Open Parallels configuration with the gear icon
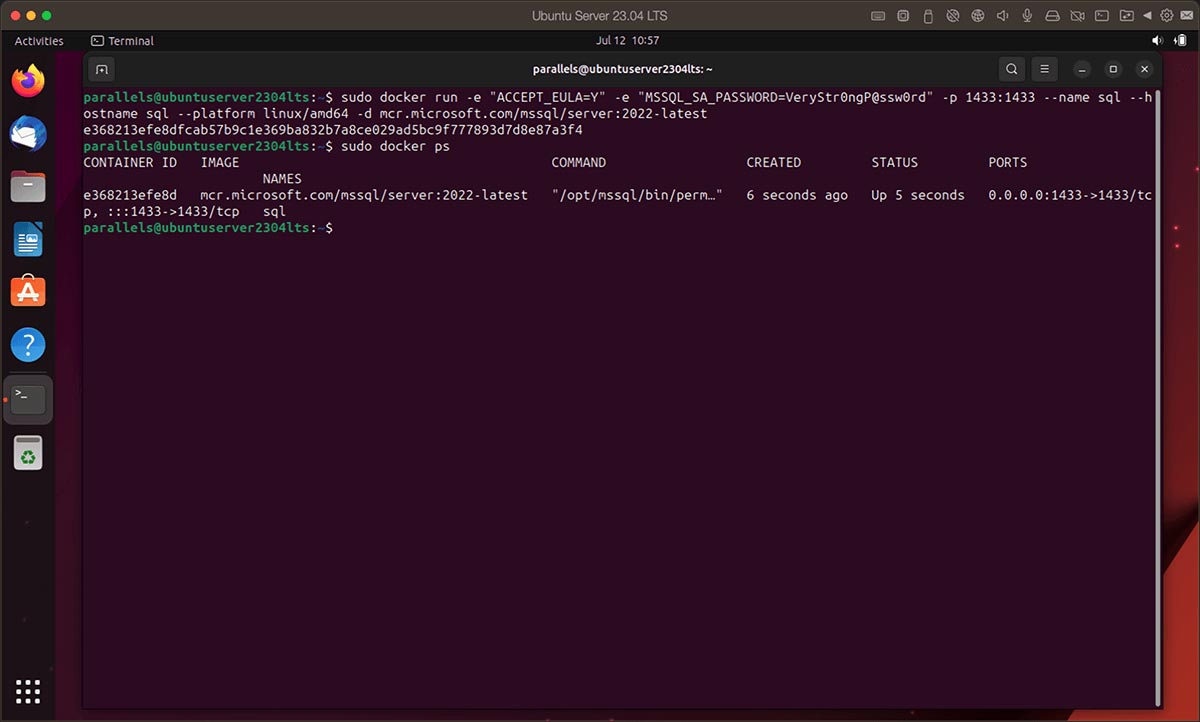This screenshot has height=722, width=1200. 1166,15
